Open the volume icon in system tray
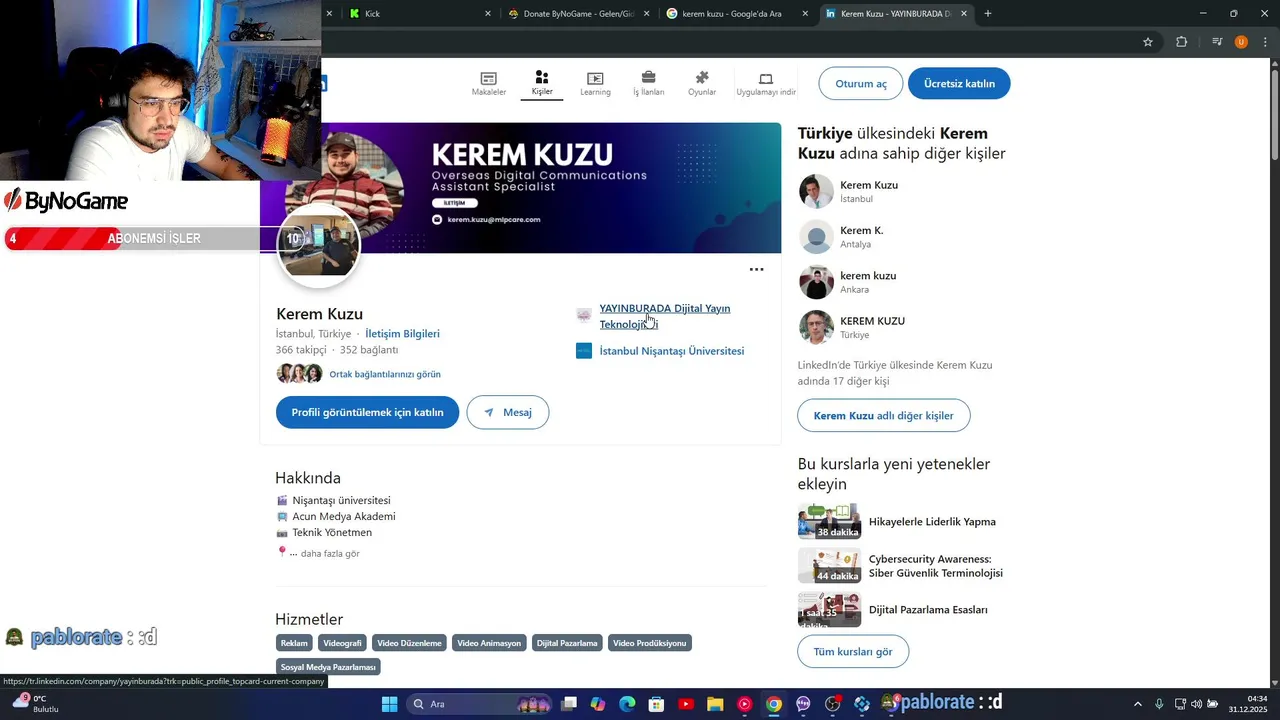This screenshot has width=1280, height=720. [x=1196, y=704]
